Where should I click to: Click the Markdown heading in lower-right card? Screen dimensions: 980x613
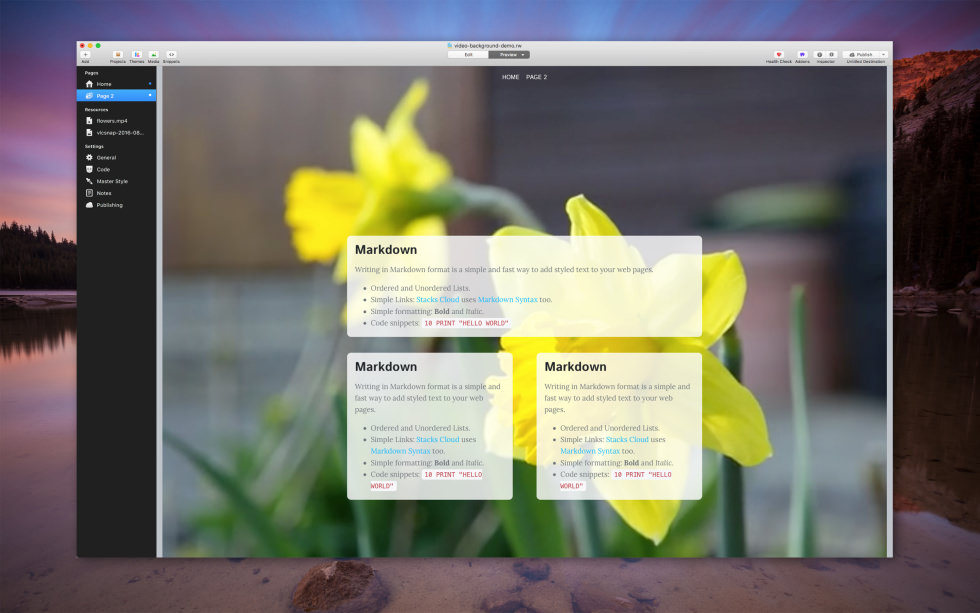click(x=575, y=367)
